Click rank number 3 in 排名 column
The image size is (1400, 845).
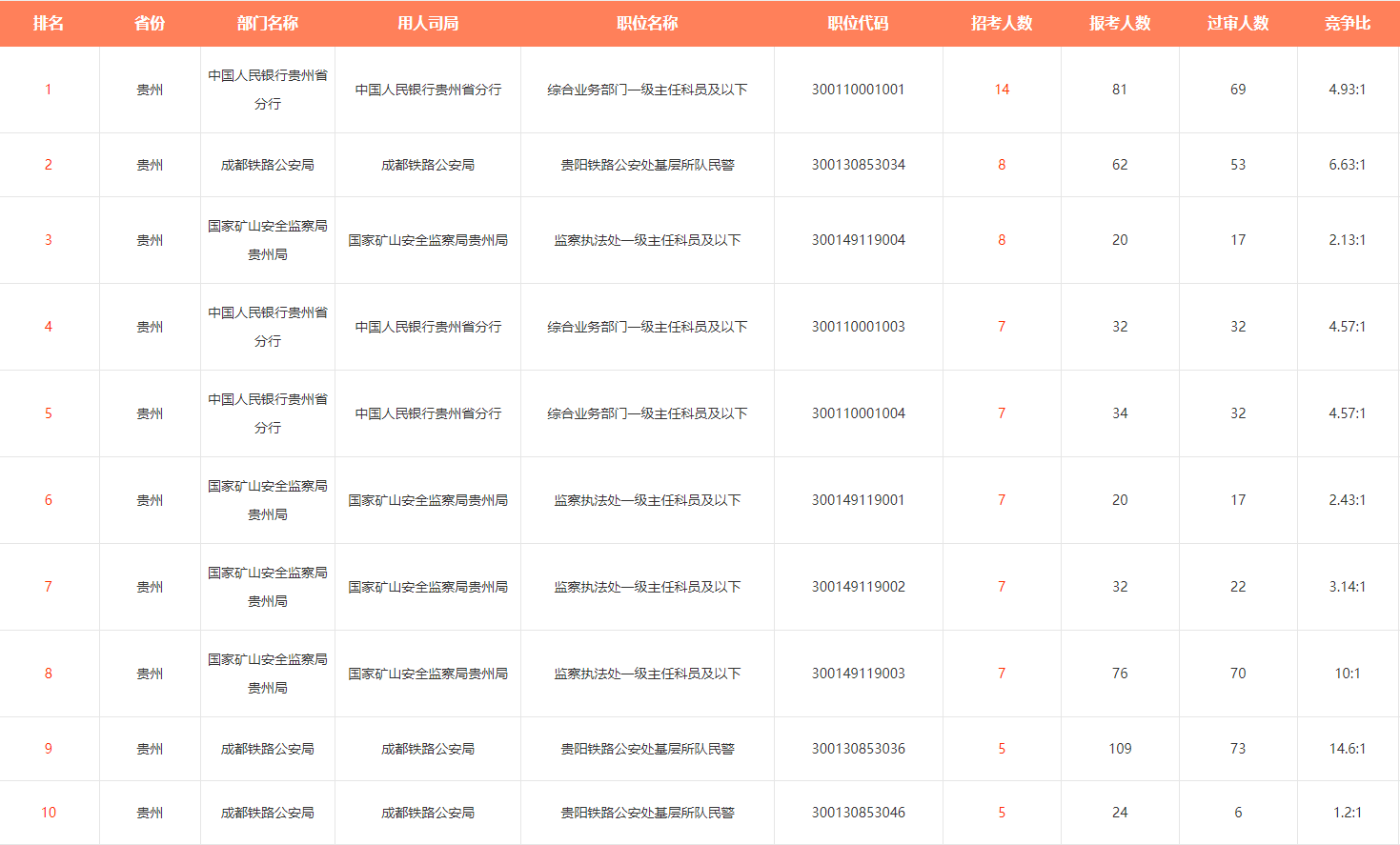click(x=49, y=240)
